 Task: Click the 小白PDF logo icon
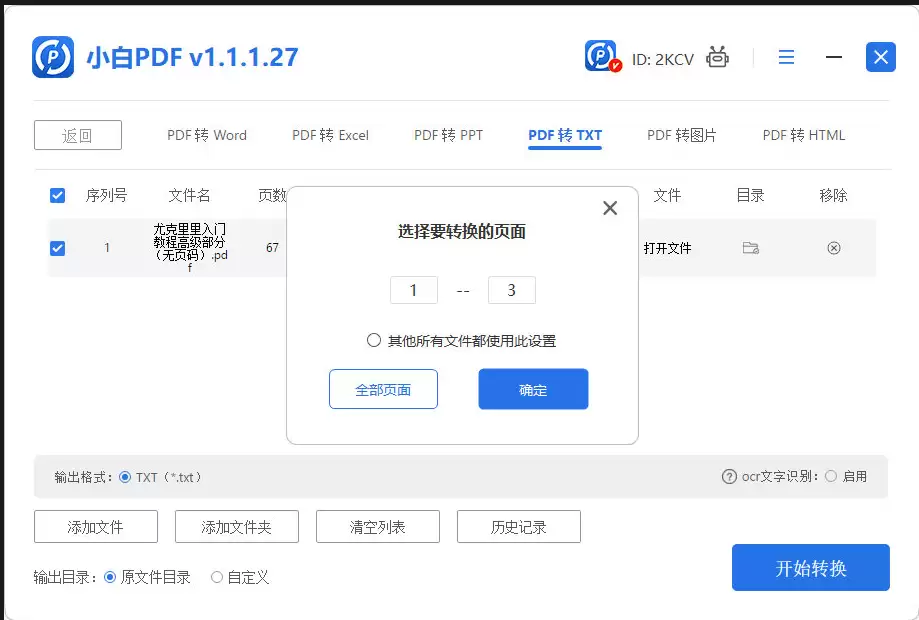point(53,57)
